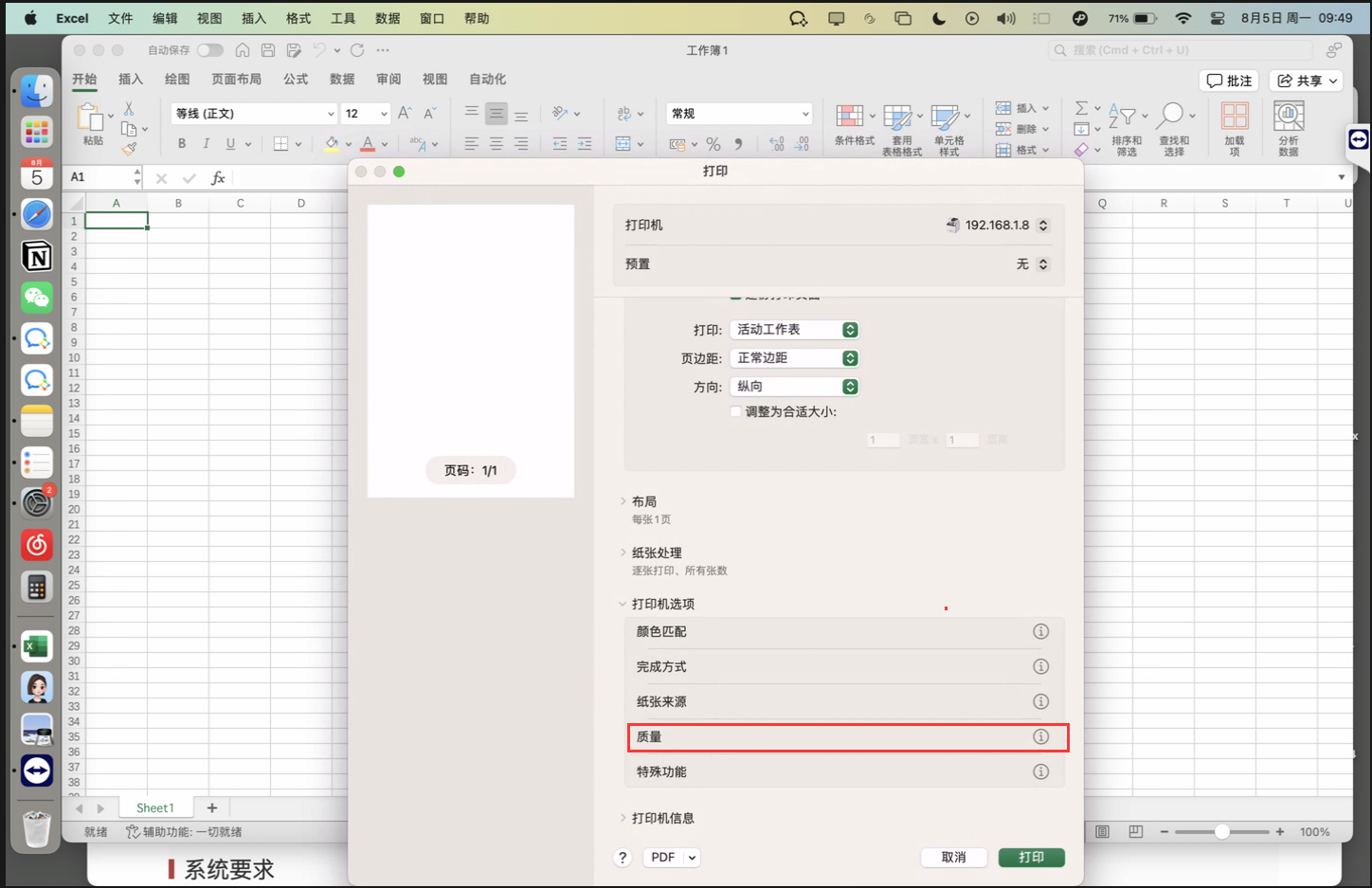Click the 打印 print button
The width and height of the screenshot is (1372, 888).
1031,858
